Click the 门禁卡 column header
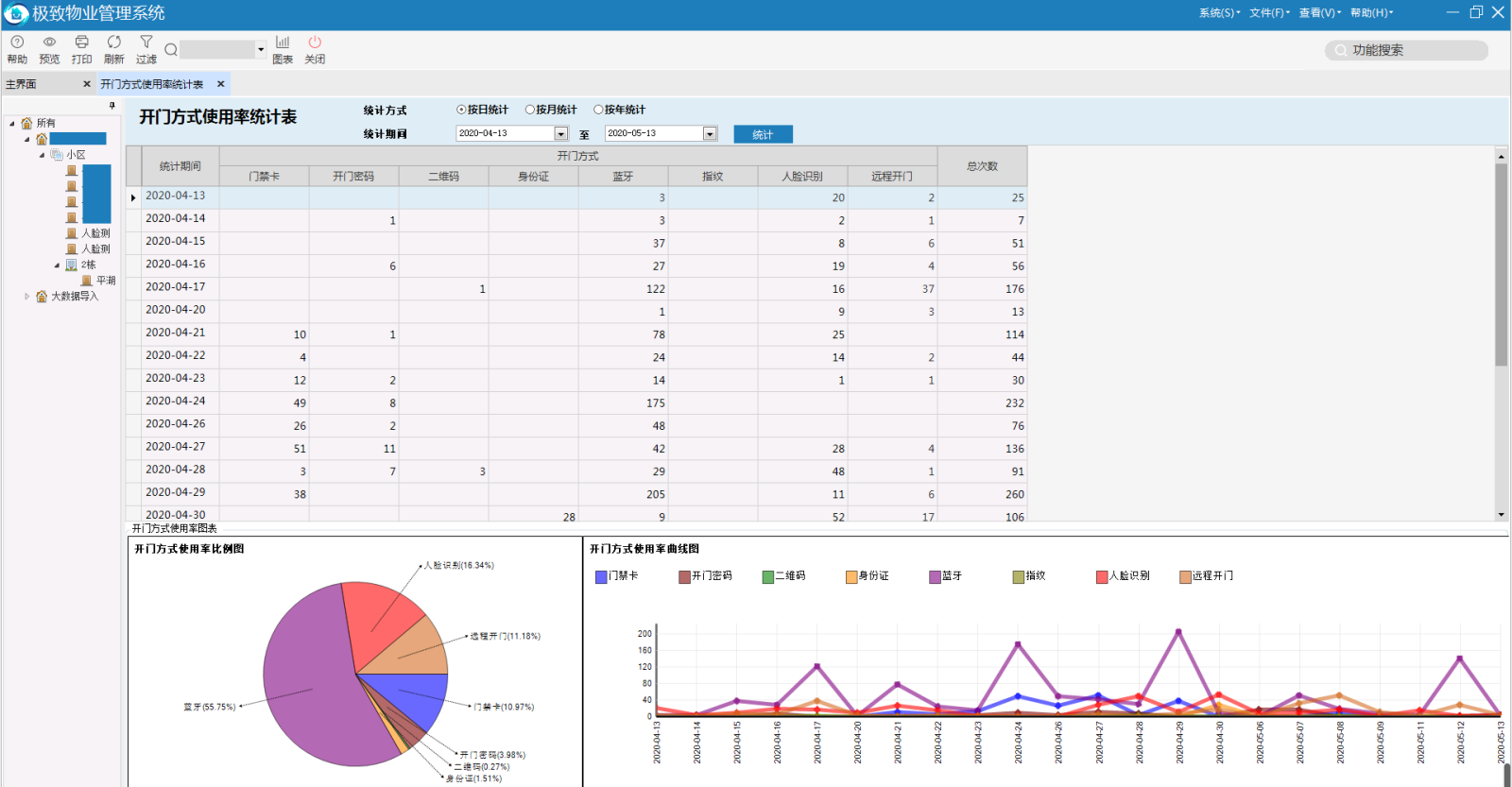The width and height of the screenshot is (1512, 787). [264, 177]
